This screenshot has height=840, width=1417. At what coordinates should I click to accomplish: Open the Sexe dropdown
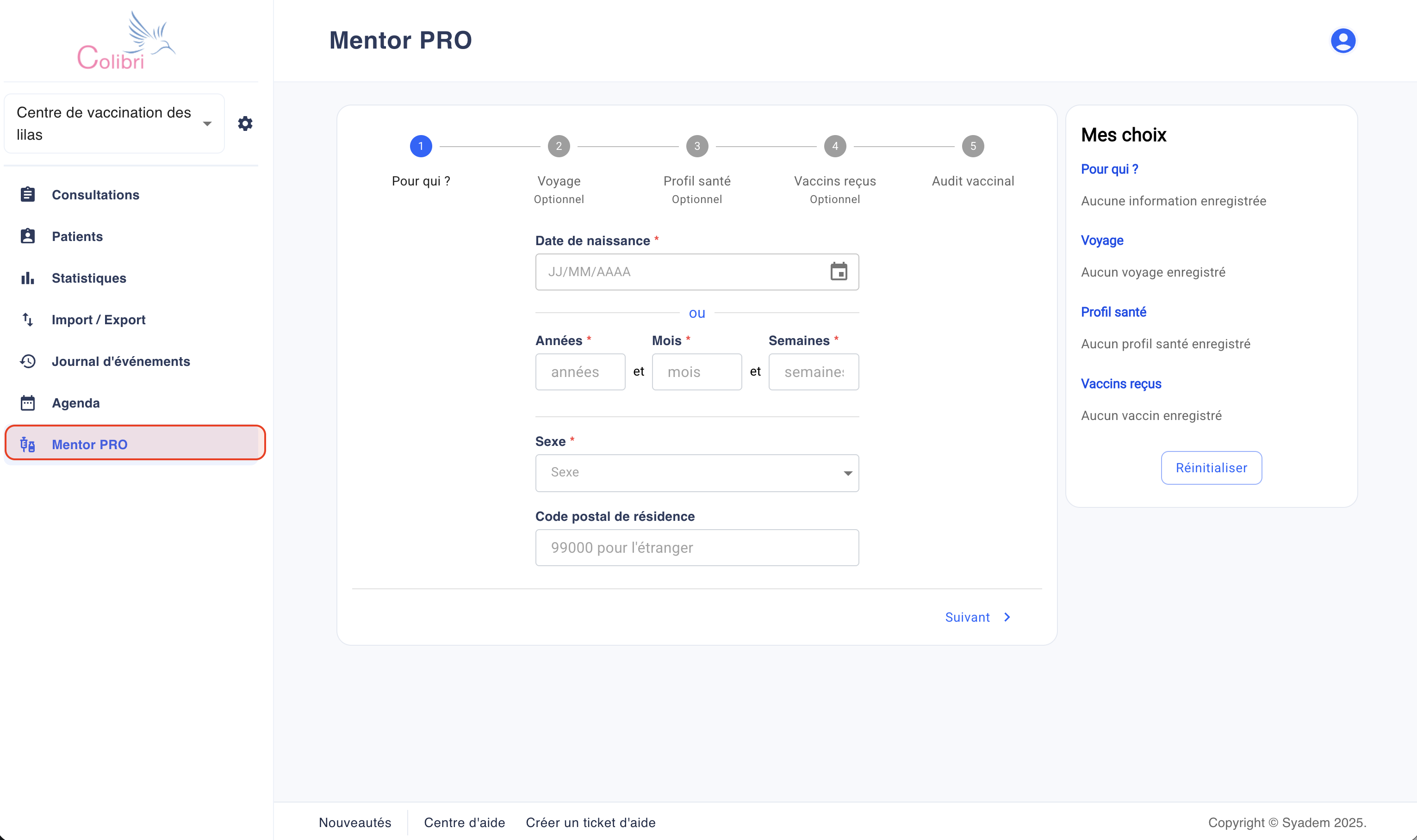697,473
